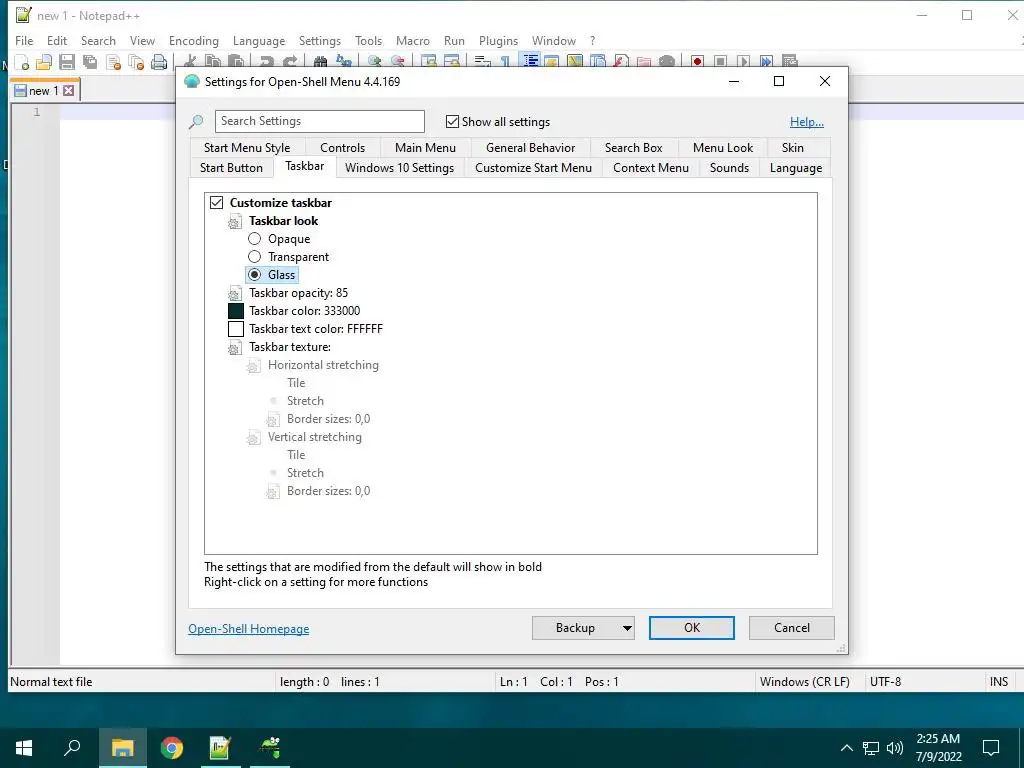Viewport: 1024px width, 768px height.
Task: Open File Explorer from the taskbar
Action: 122,747
